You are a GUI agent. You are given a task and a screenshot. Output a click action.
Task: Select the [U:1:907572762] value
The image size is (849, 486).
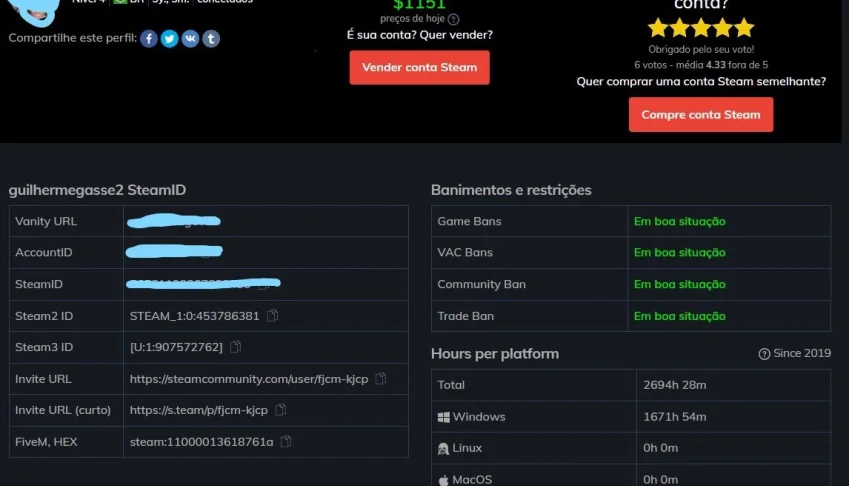pyautogui.click(x=176, y=347)
